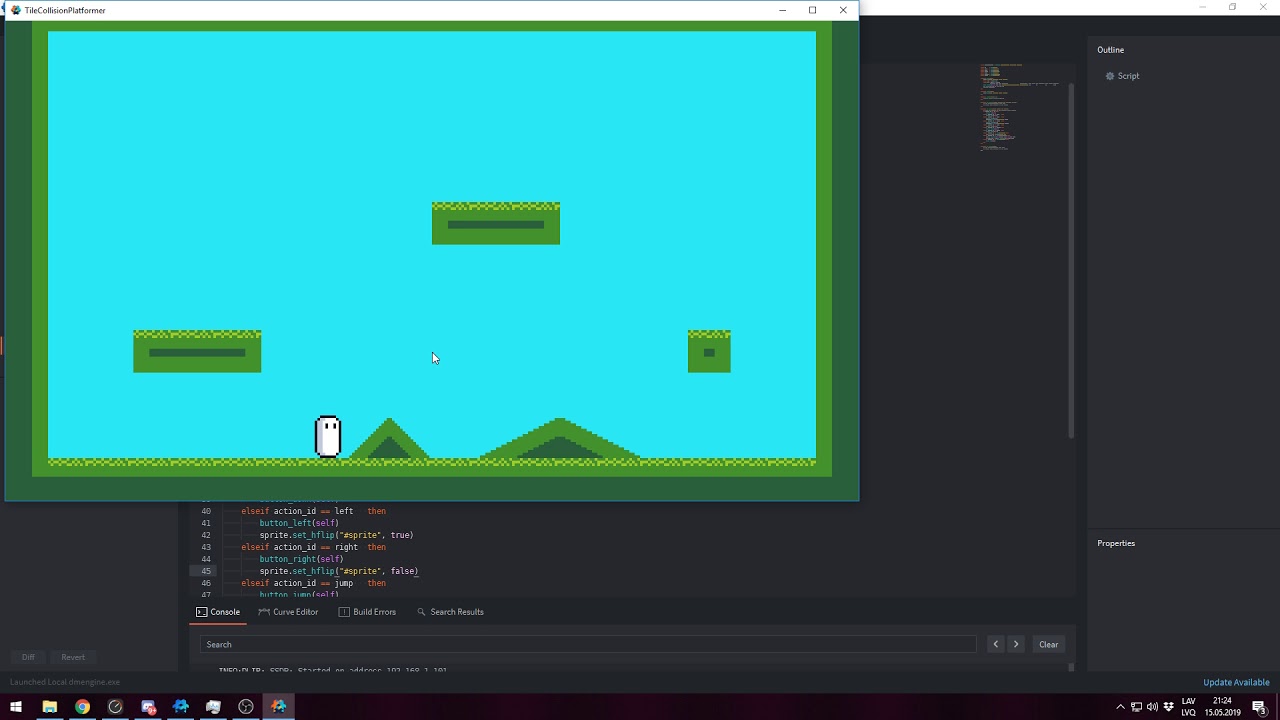Screen dimensions: 1280x720
Task: Click the top center floating grass platform
Action: 496,223
